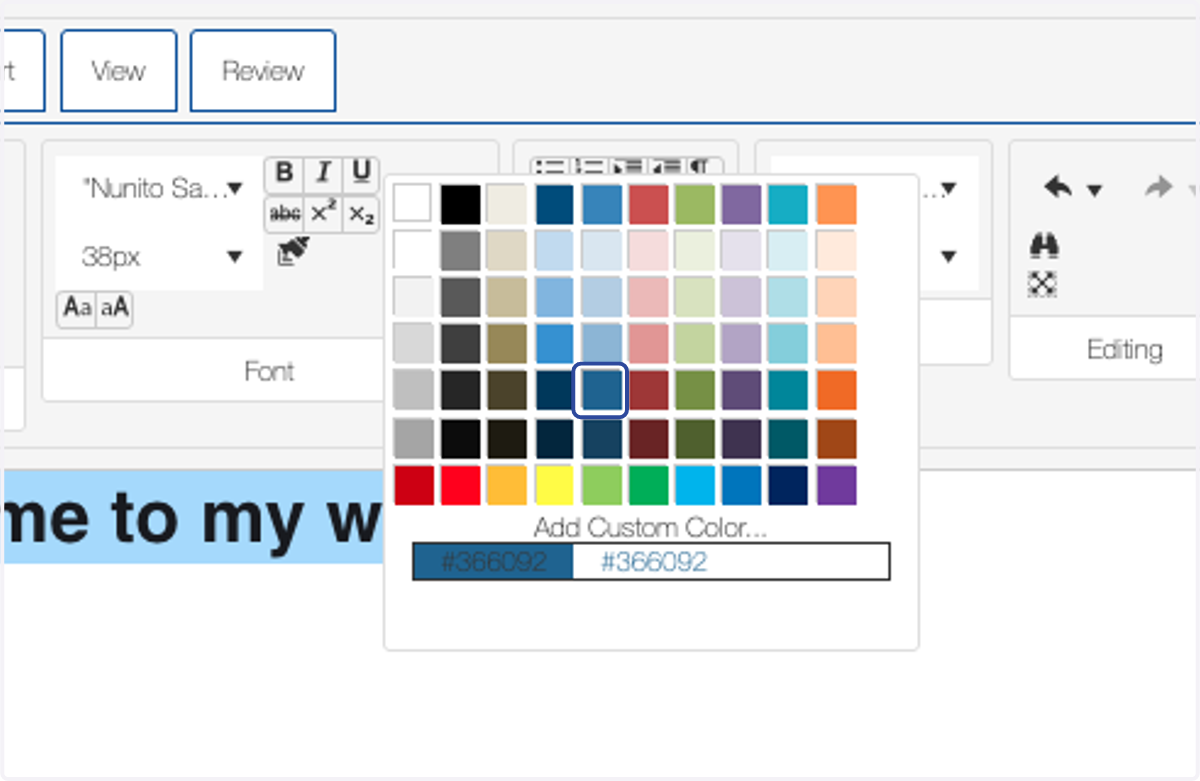Image resolution: width=1200 pixels, height=781 pixels.
Task: Pick the purple swatch in bottom row
Action: point(836,485)
